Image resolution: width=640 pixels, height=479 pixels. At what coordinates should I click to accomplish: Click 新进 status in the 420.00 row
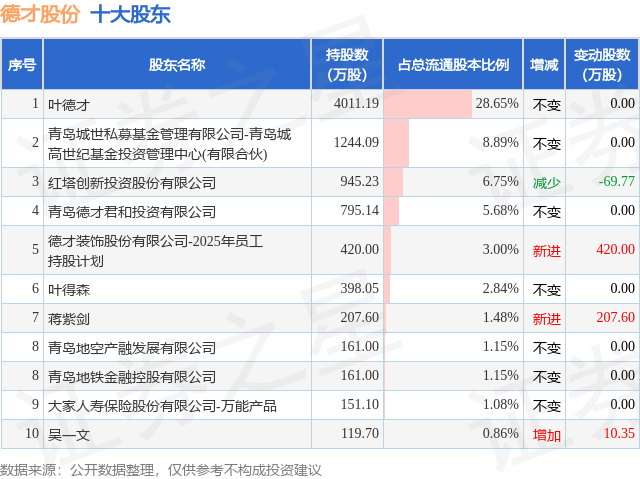(x=547, y=251)
